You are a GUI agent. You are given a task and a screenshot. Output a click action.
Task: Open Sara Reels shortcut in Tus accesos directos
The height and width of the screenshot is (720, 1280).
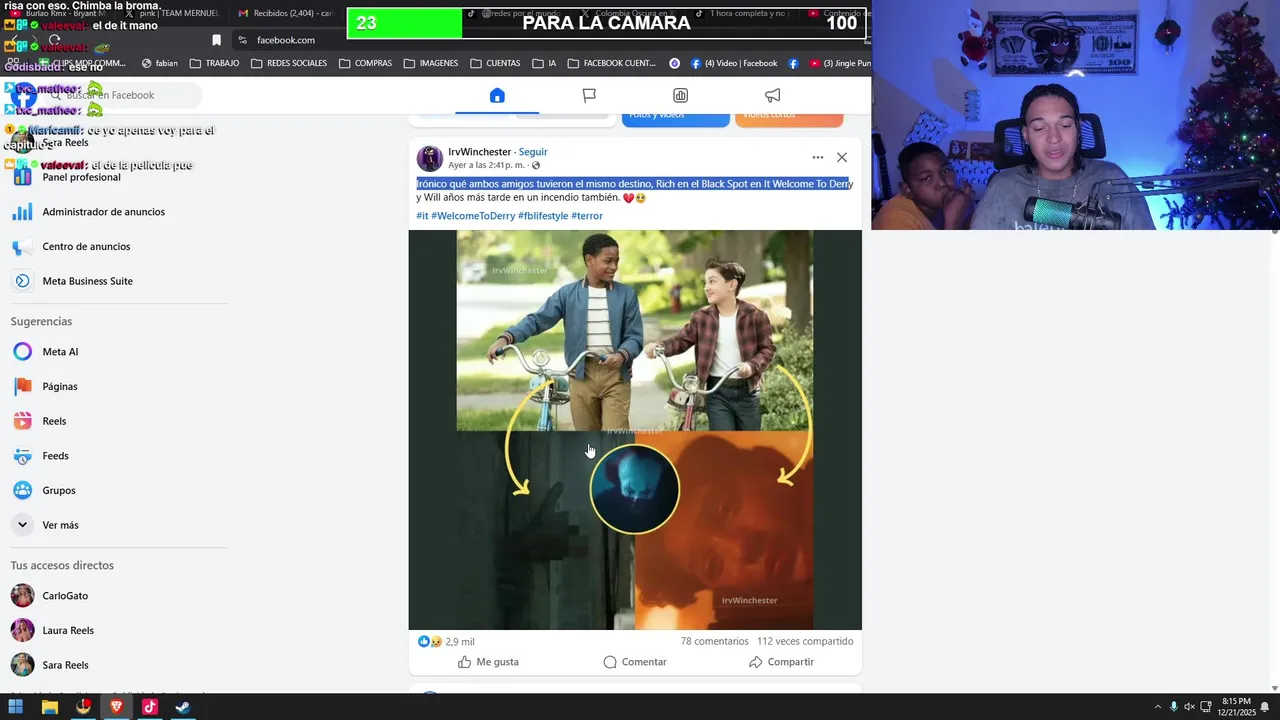pos(65,665)
